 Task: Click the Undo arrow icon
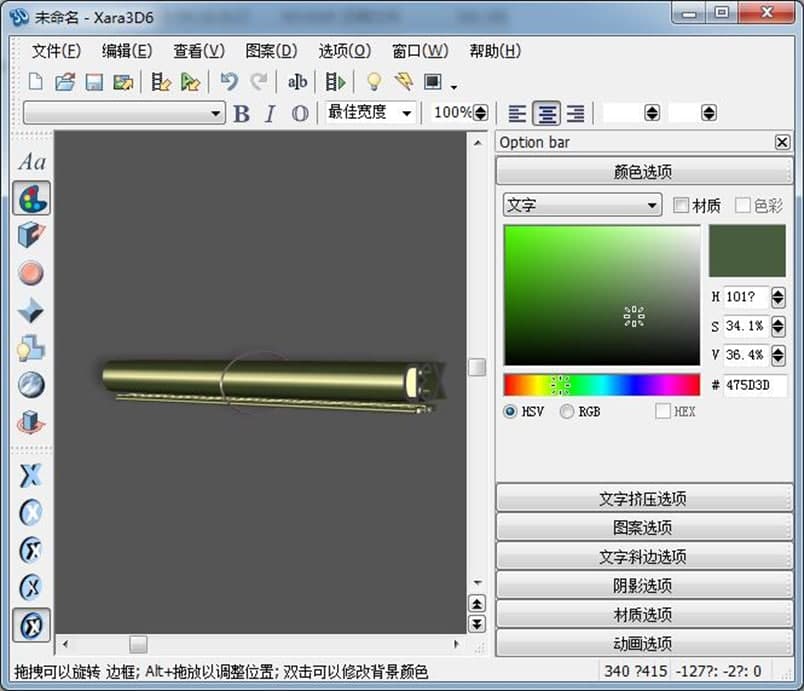coord(228,81)
